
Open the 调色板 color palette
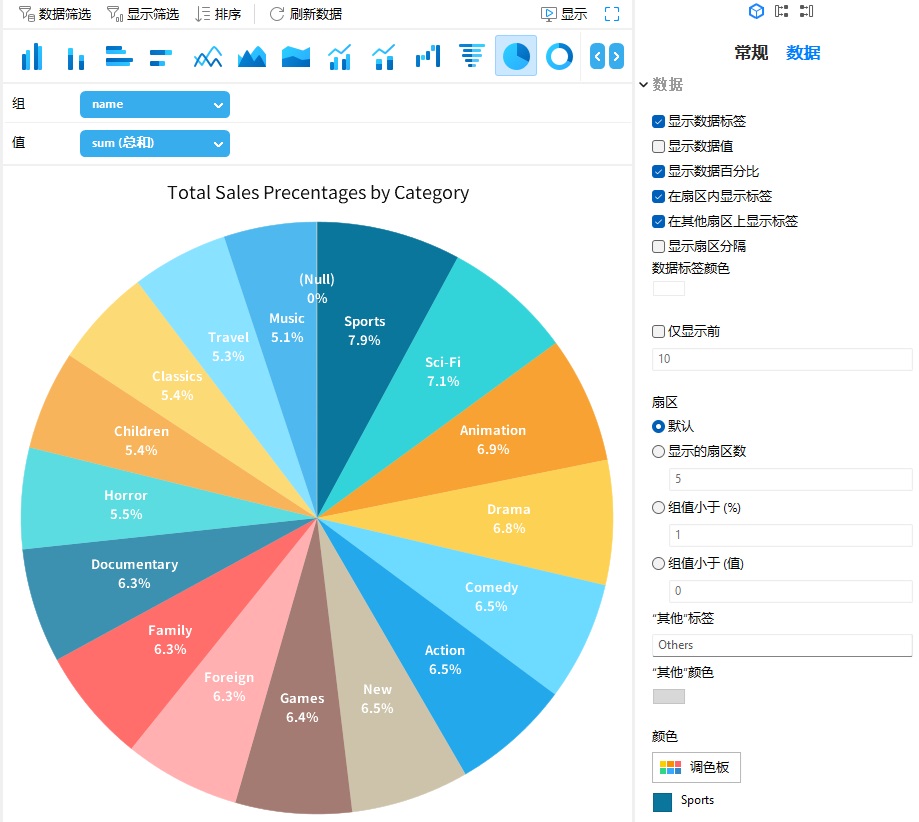point(696,767)
